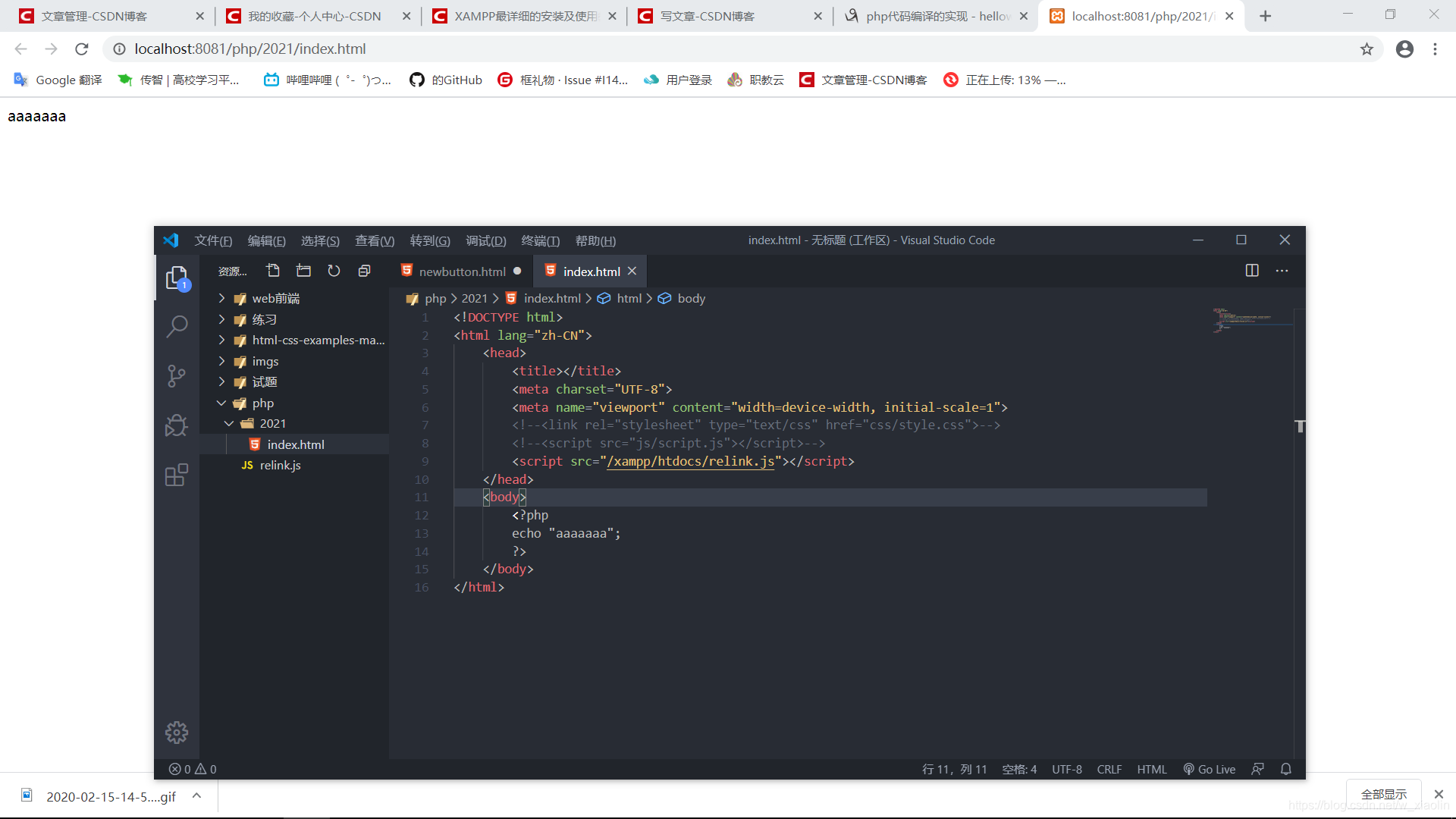This screenshot has height=819, width=1456.
Task: View site information icon in address bar
Action: (x=119, y=49)
